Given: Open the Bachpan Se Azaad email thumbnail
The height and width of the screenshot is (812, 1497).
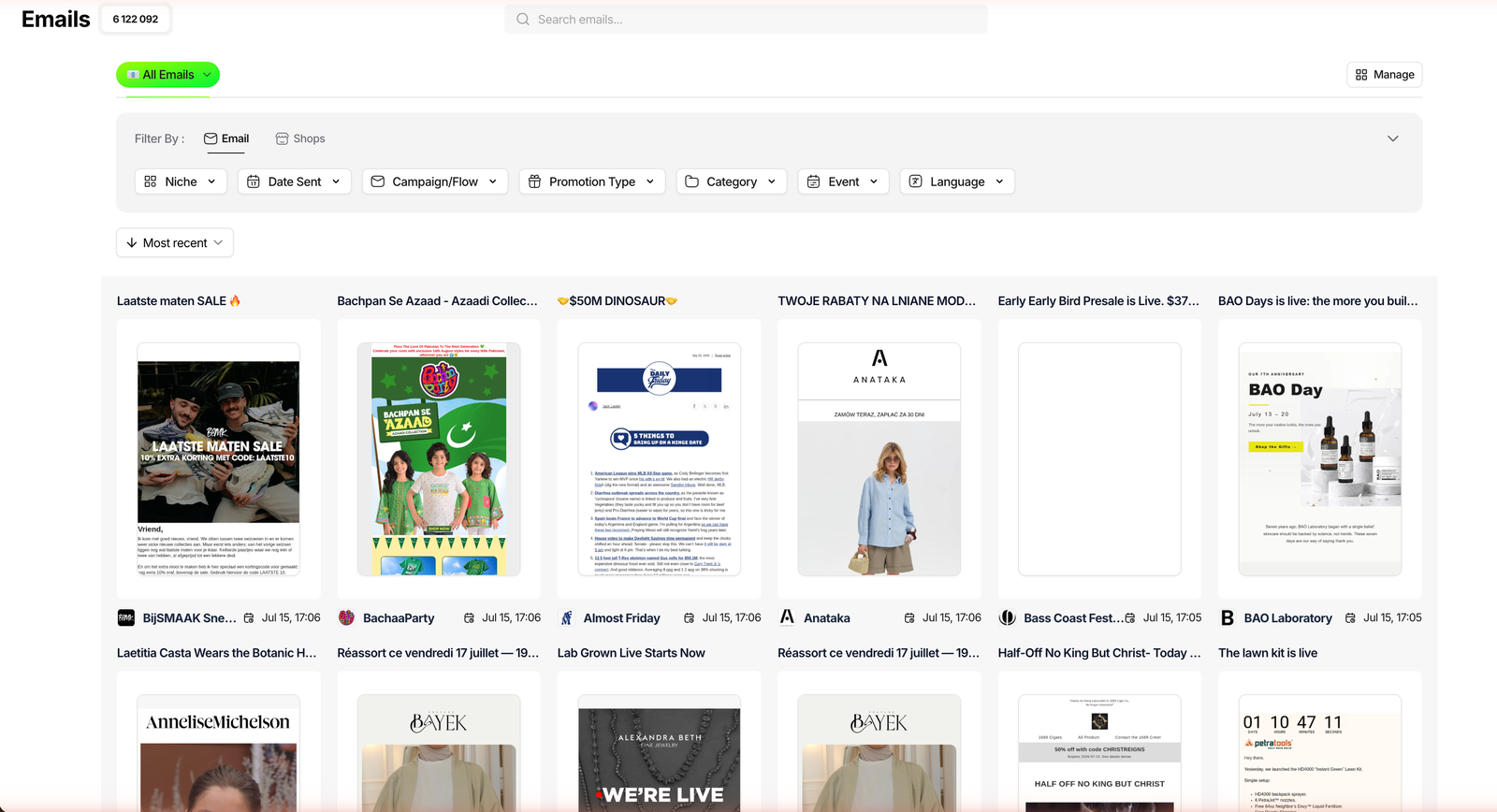Looking at the screenshot, I should 439,459.
